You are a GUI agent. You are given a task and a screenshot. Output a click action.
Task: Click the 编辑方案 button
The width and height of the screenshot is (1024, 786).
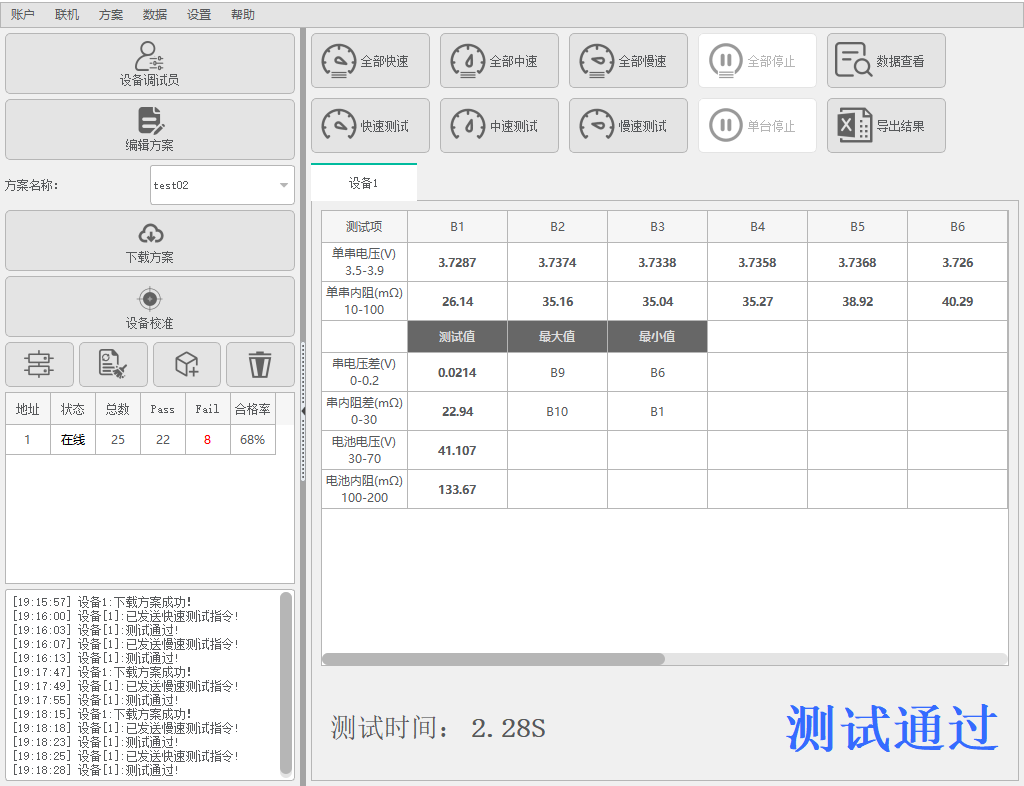150,129
